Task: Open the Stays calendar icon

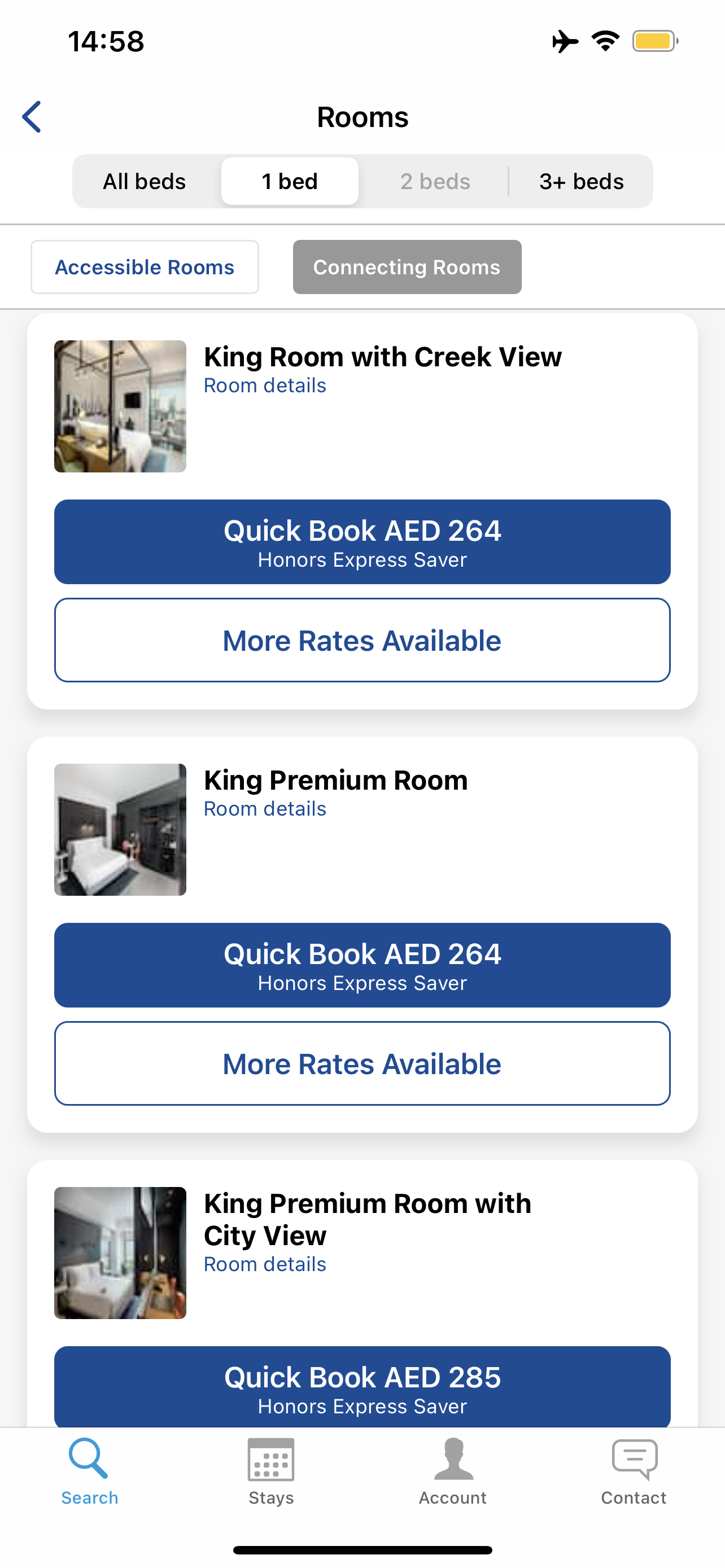Action: pyautogui.click(x=271, y=1458)
